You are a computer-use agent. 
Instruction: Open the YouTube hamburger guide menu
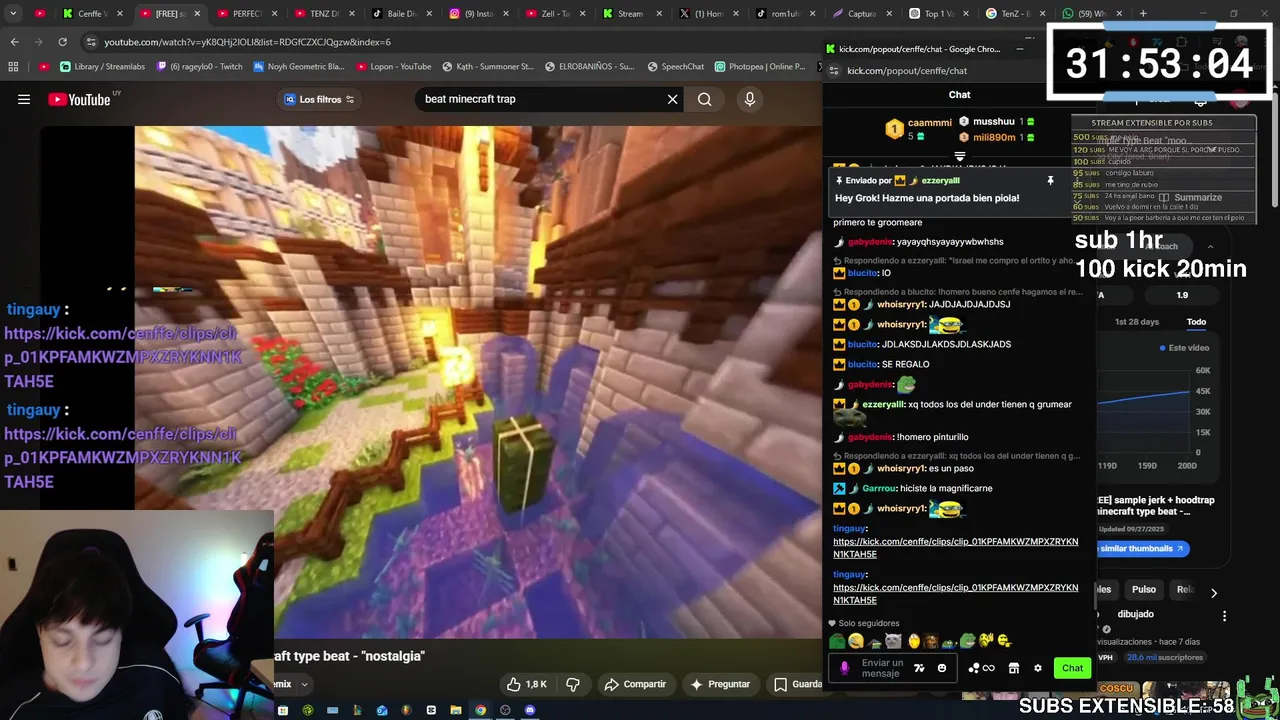point(24,99)
